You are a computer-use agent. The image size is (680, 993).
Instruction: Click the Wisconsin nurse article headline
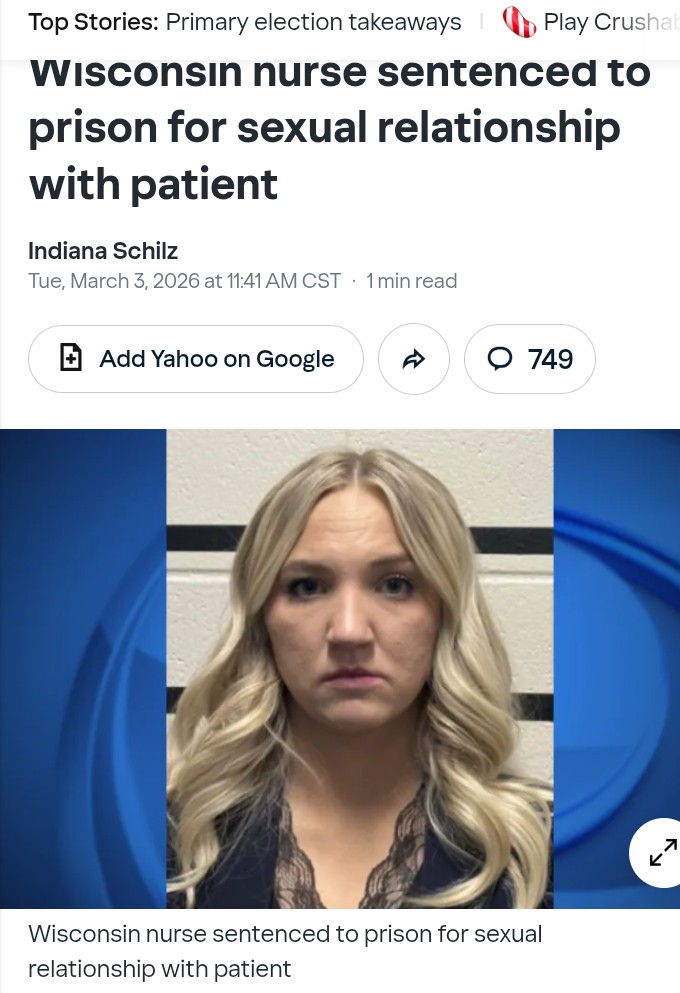(x=340, y=129)
